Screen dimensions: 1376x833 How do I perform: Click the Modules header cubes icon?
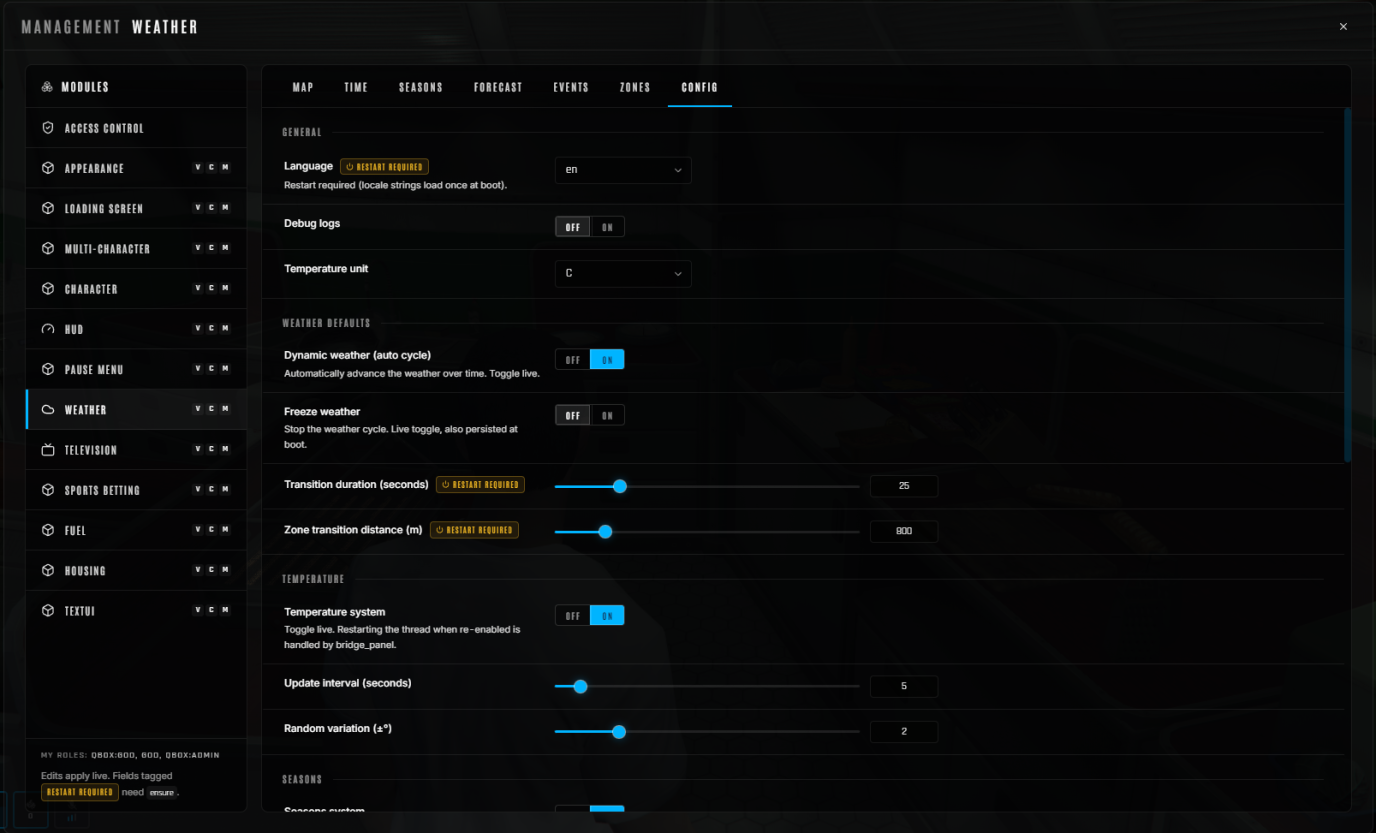click(x=47, y=87)
